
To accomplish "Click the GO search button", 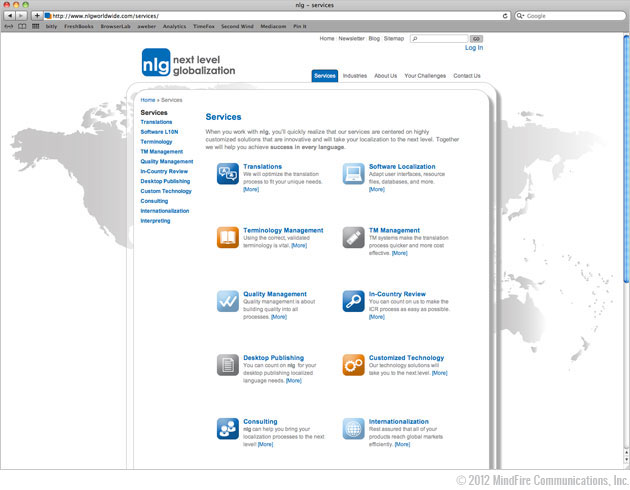I will point(477,39).
